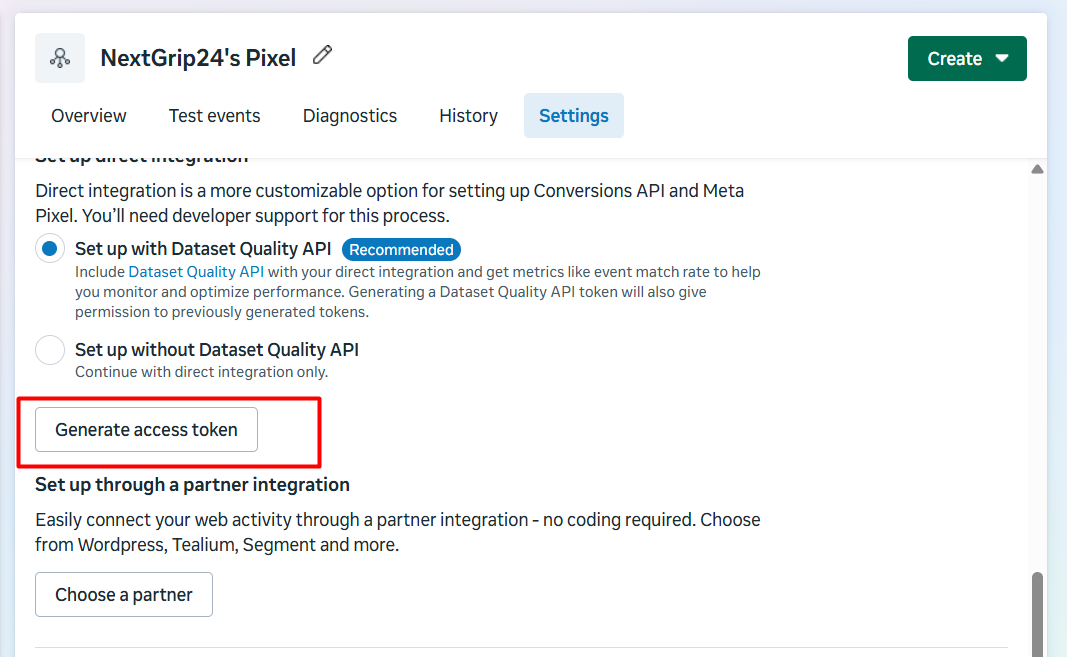This screenshot has height=657, width=1067.
Task: Select the 'Set up with Dataset Quality API' radio button
Action: coord(50,249)
